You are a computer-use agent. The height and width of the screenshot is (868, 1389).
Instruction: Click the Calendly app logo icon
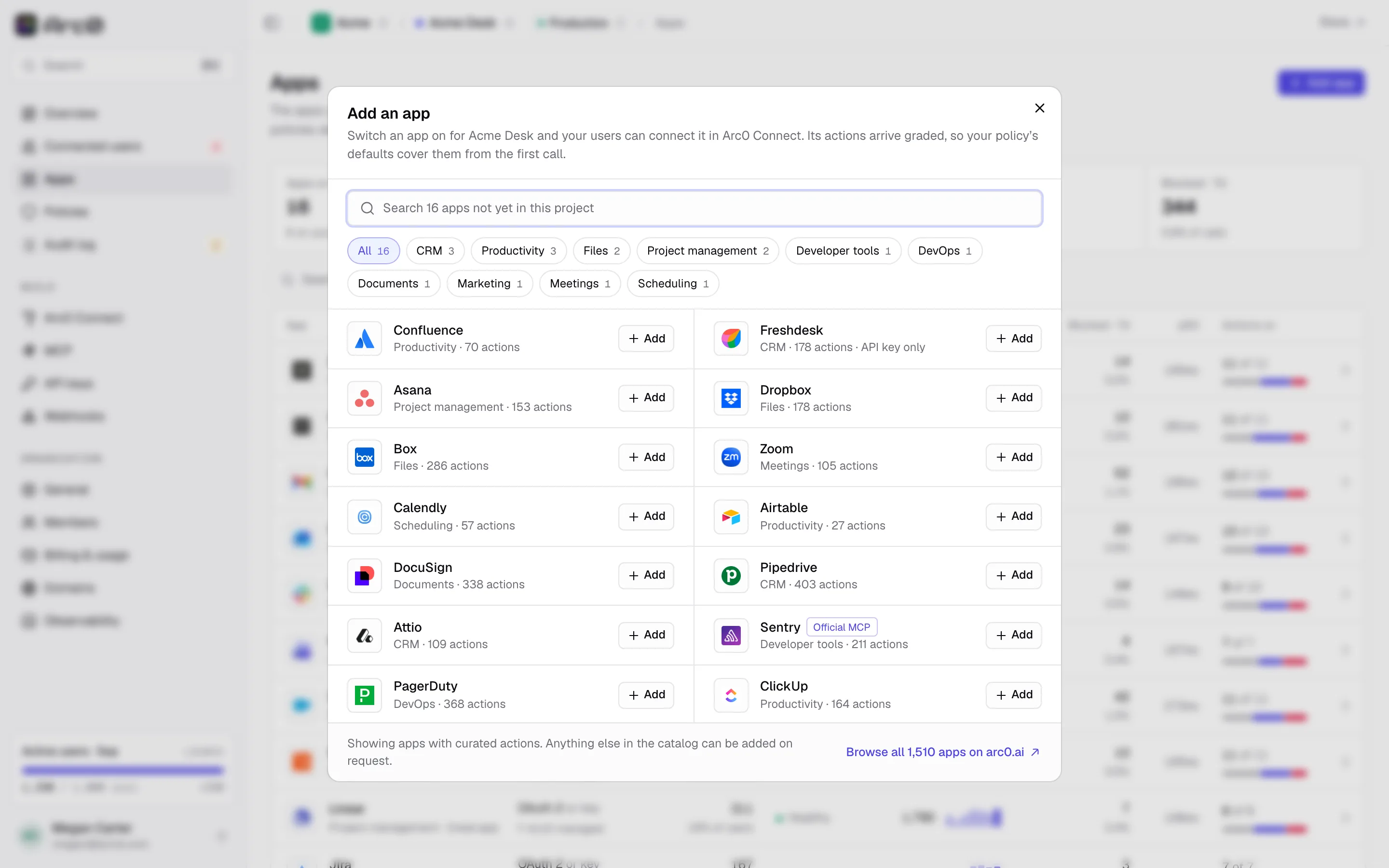click(365, 516)
